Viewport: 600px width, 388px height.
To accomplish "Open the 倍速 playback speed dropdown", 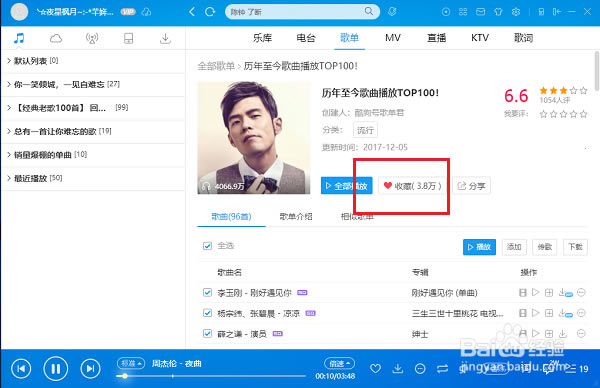I will [339, 363].
